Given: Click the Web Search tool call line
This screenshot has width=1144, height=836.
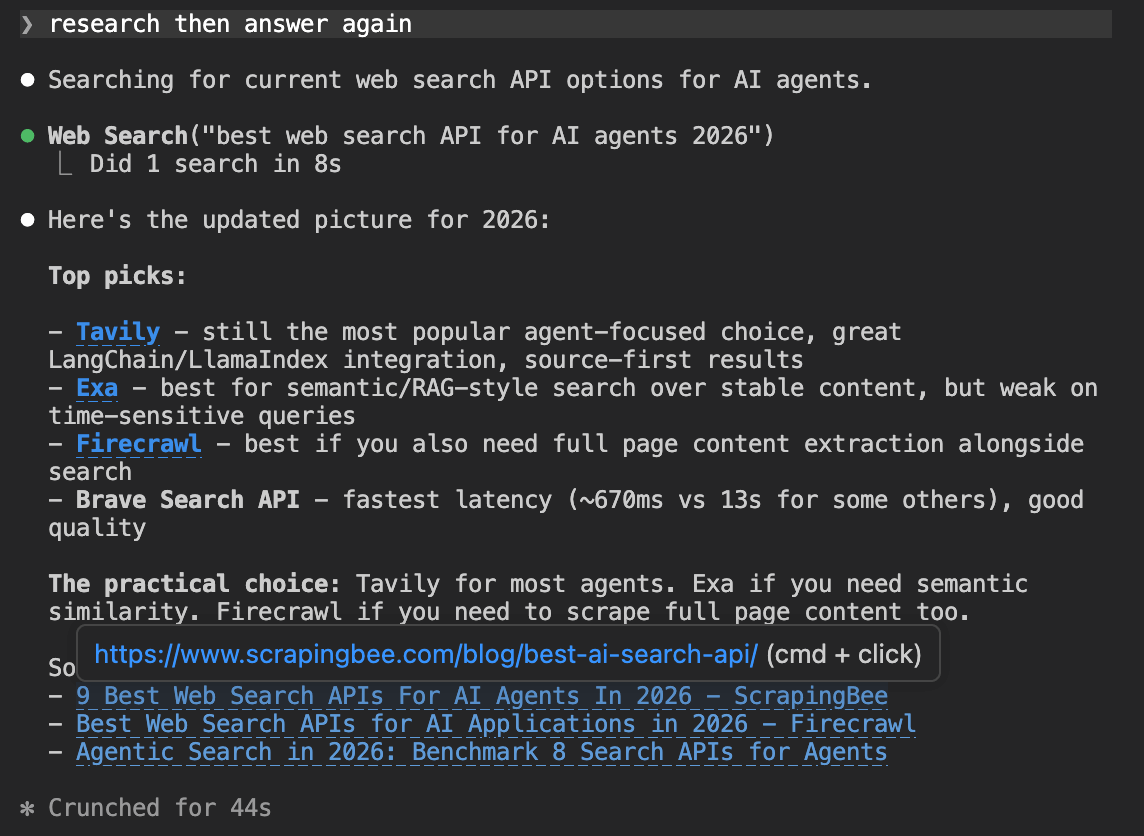Looking at the screenshot, I should (x=410, y=136).
